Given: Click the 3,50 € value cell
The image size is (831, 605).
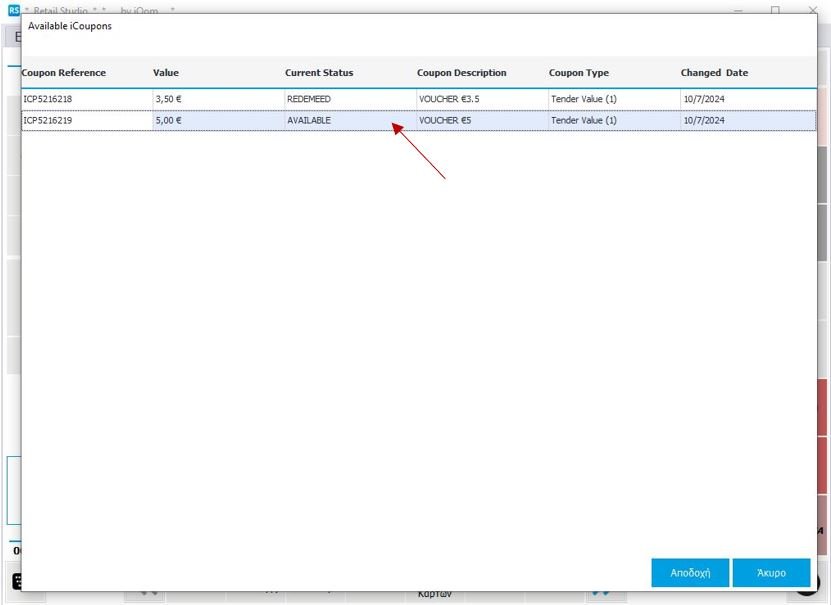Looking at the screenshot, I should click(169, 100).
